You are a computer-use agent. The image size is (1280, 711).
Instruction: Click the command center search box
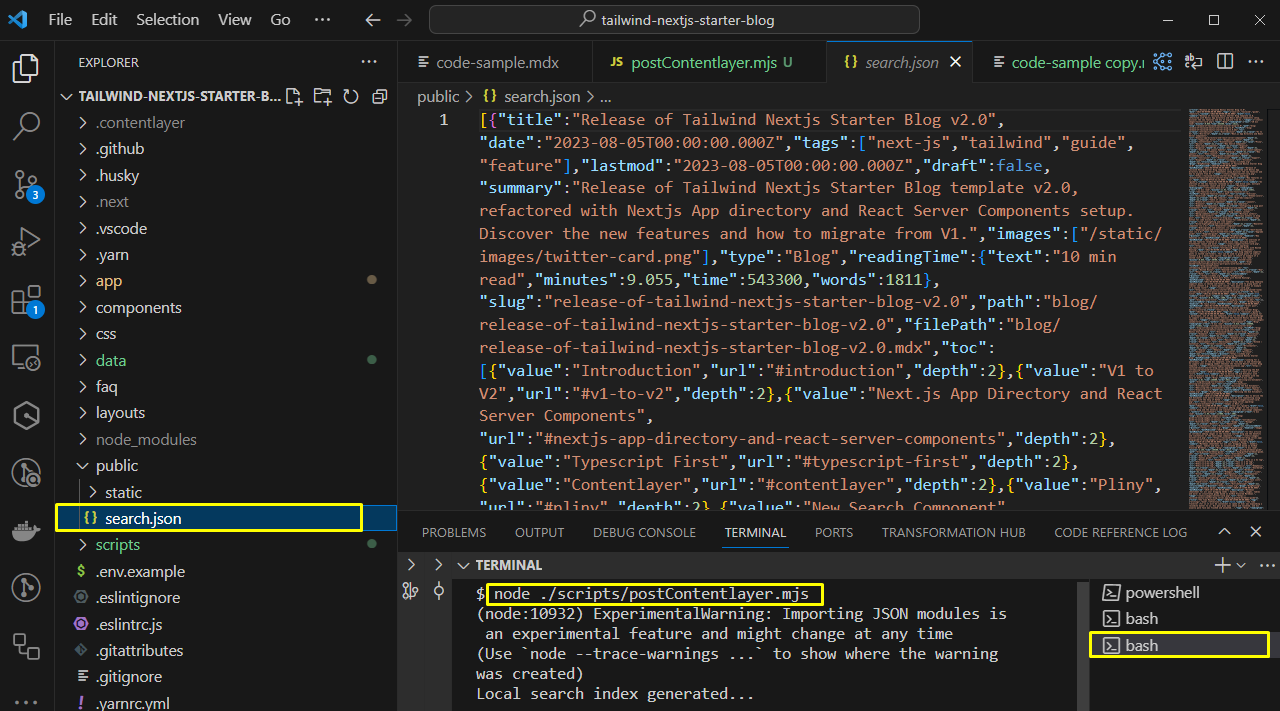pyautogui.click(x=674, y=20)
